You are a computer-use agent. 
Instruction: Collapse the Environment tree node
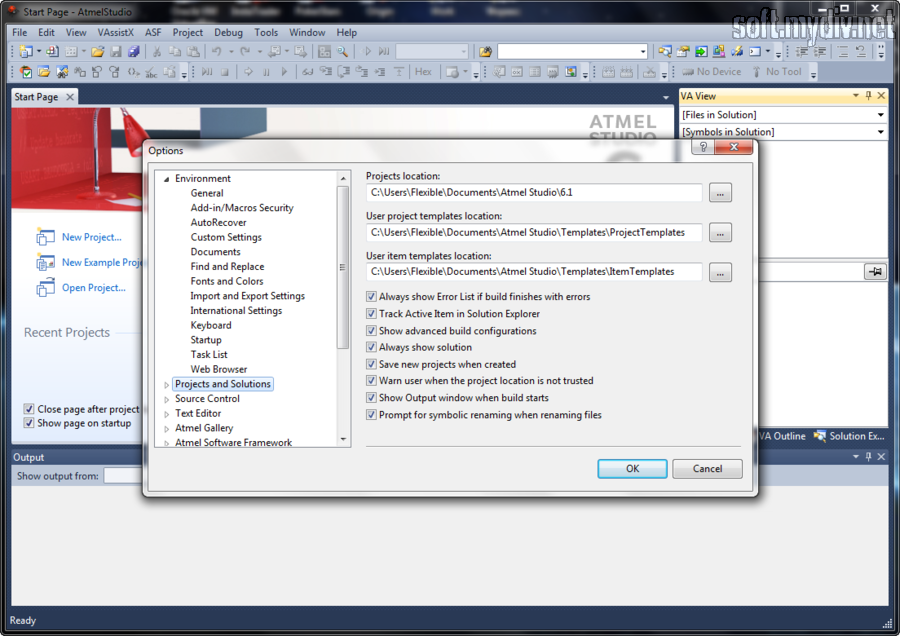point(166,179)
